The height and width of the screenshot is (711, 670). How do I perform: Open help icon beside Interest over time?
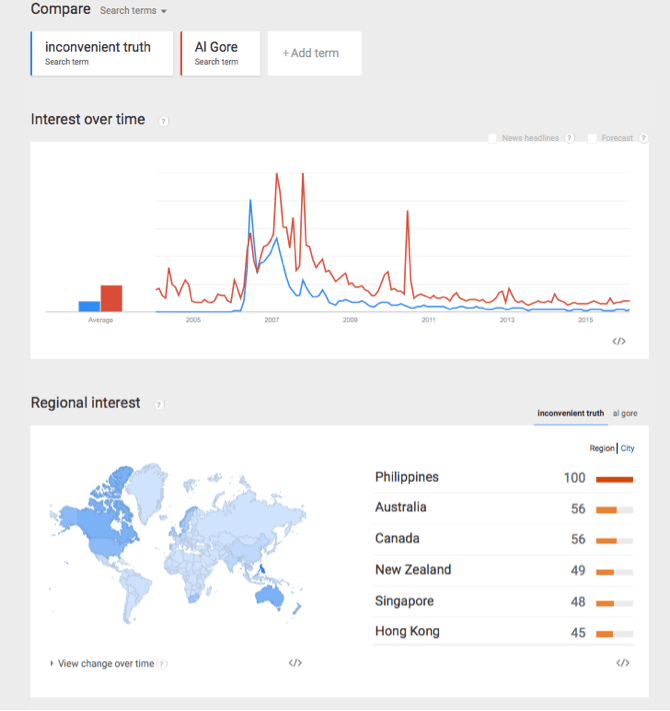tap(164, 121)
